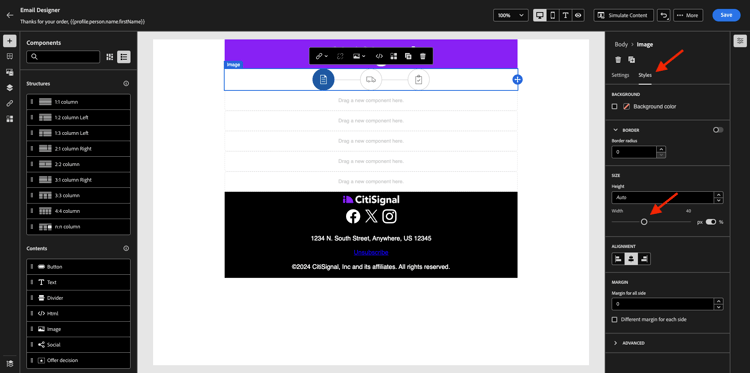Image resolution: width=750 pixels, height=373 pixels.
Task: Open the link dropdown in image toolbar
Action: [321, 56]
